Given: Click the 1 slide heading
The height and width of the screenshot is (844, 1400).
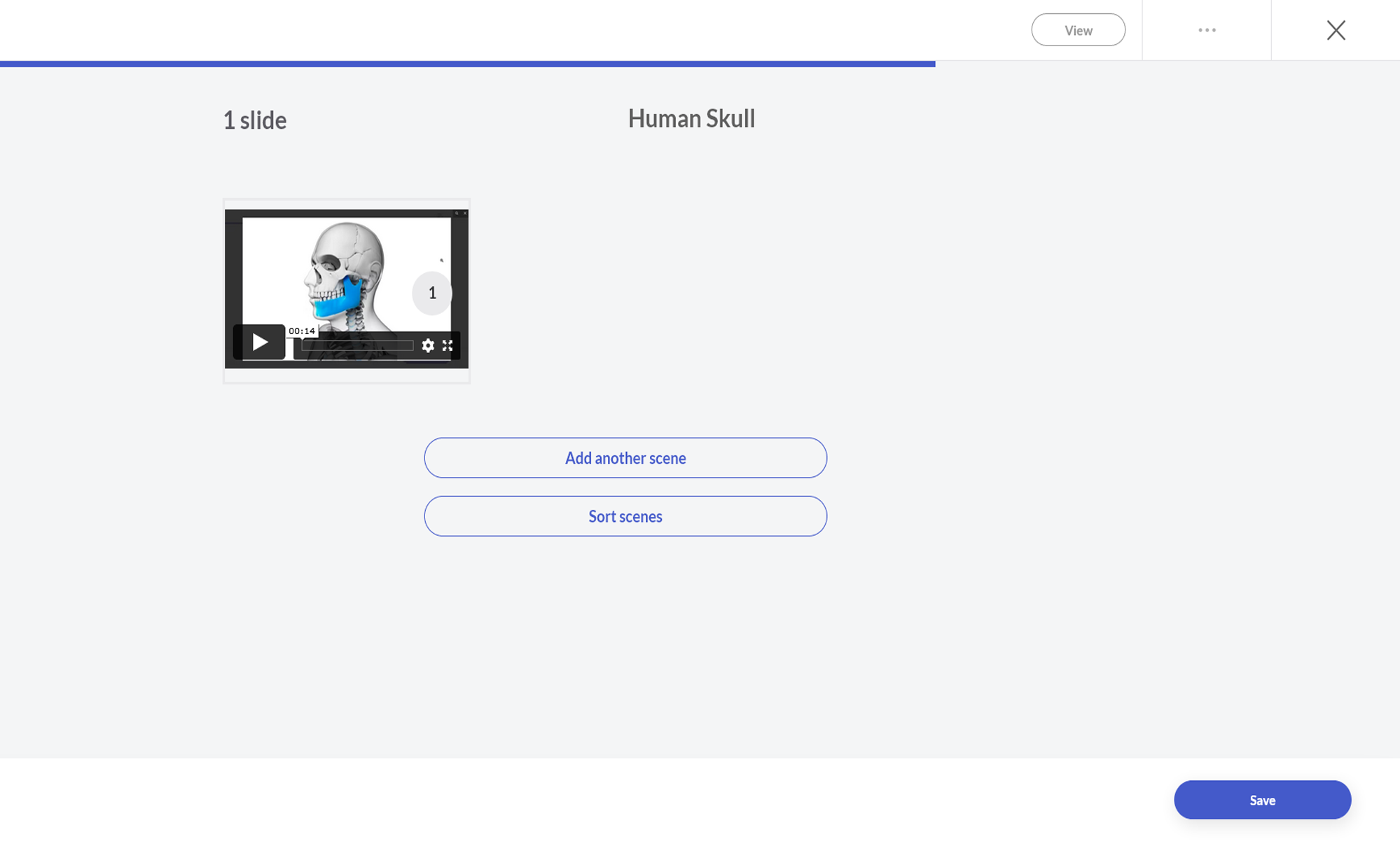Looking at the screenshot, I should click(254, 120).
